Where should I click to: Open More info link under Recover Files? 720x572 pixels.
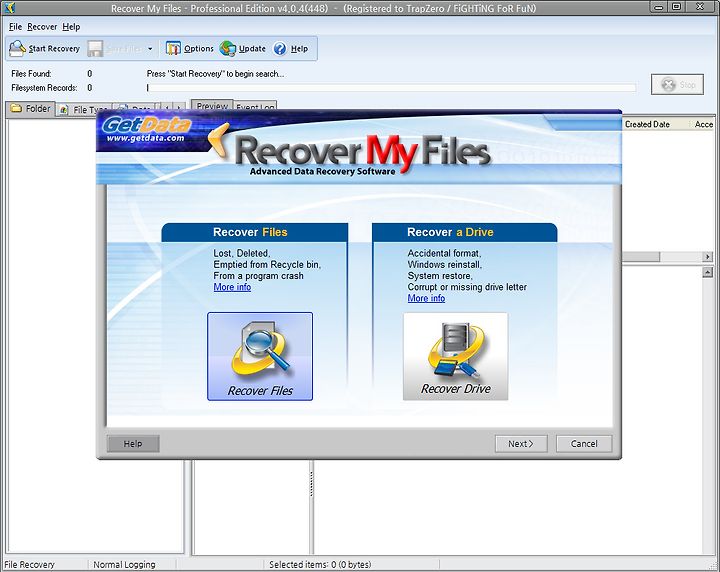tap(232, 287)
